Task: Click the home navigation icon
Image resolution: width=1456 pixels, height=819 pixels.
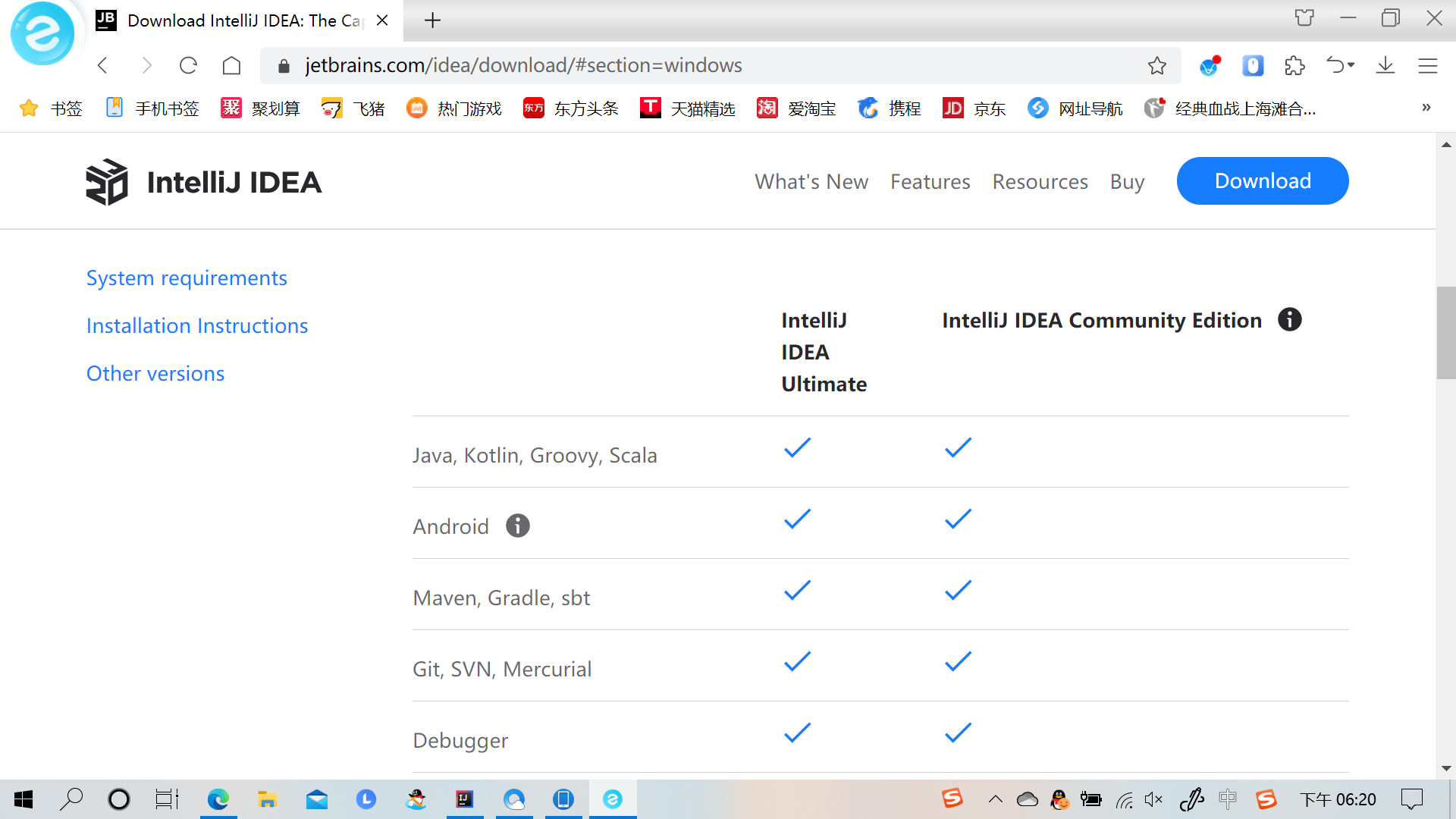Action: 231,65
